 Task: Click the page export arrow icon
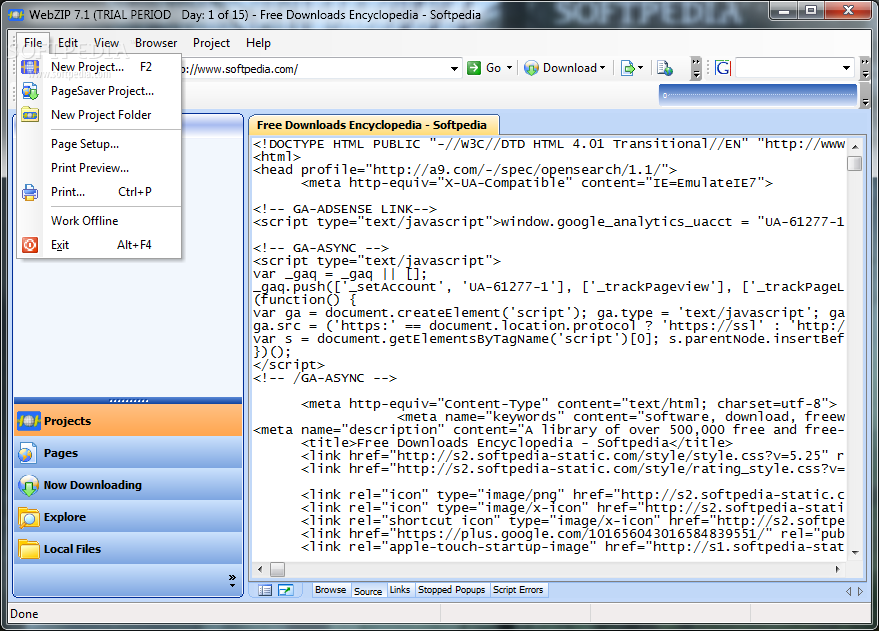(x=628, y=68)
